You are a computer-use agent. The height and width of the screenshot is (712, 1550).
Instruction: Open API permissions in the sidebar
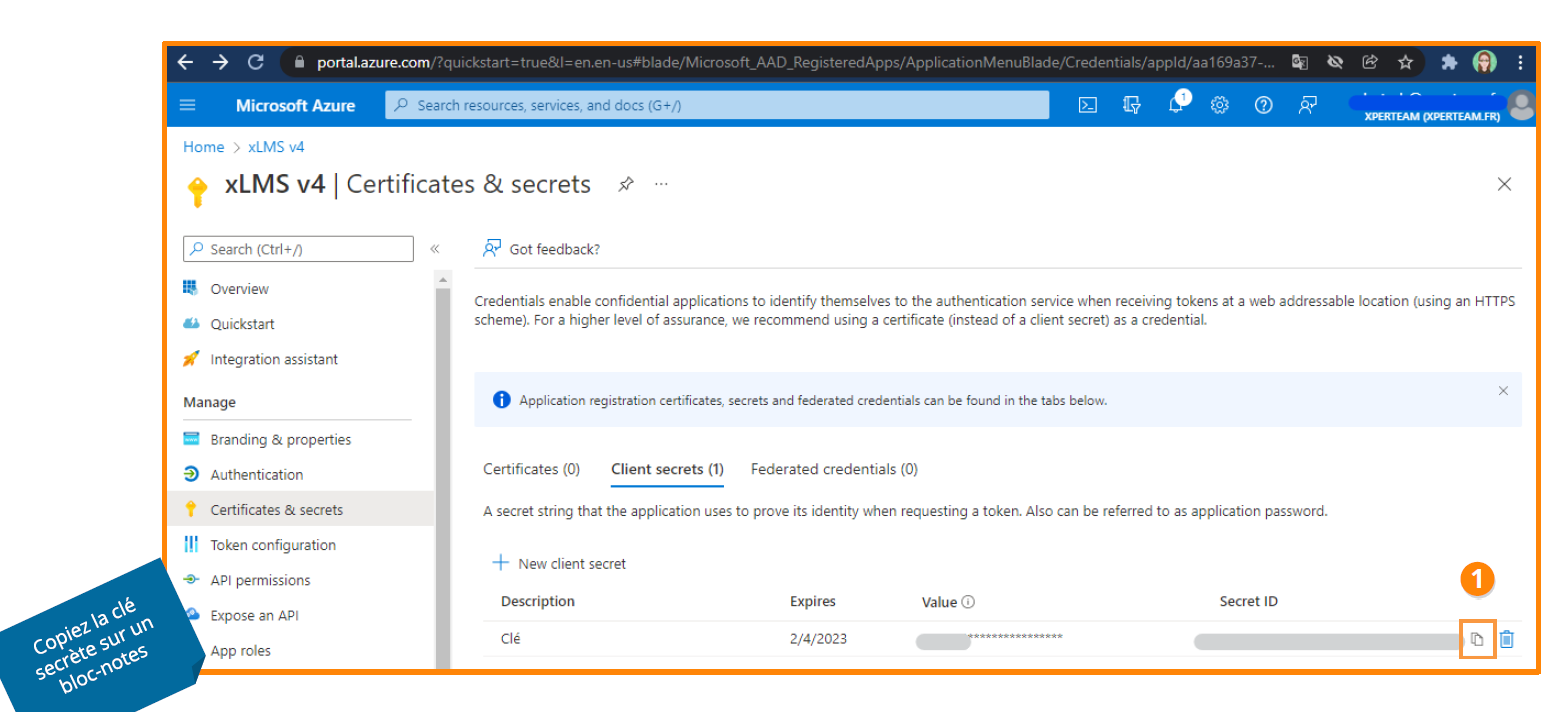click(x=260, y=580)
